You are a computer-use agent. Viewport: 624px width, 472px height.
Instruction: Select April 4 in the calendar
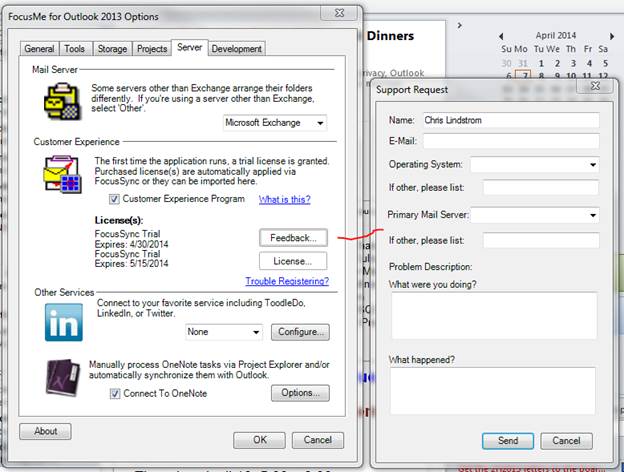pos(589,63)
